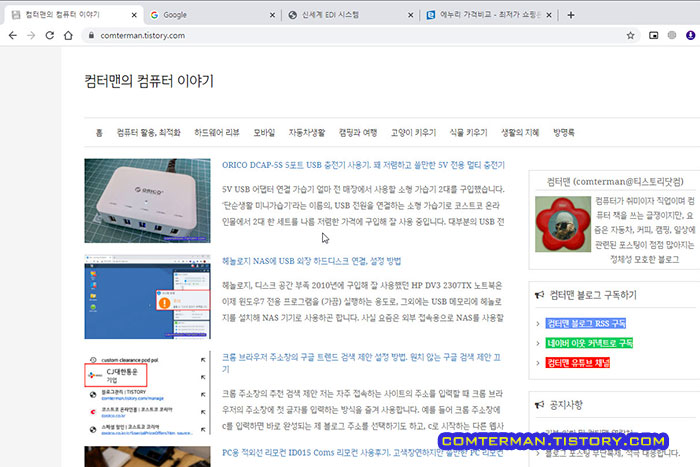
Task: Click the lock icon in address bar
Action: 91,35
